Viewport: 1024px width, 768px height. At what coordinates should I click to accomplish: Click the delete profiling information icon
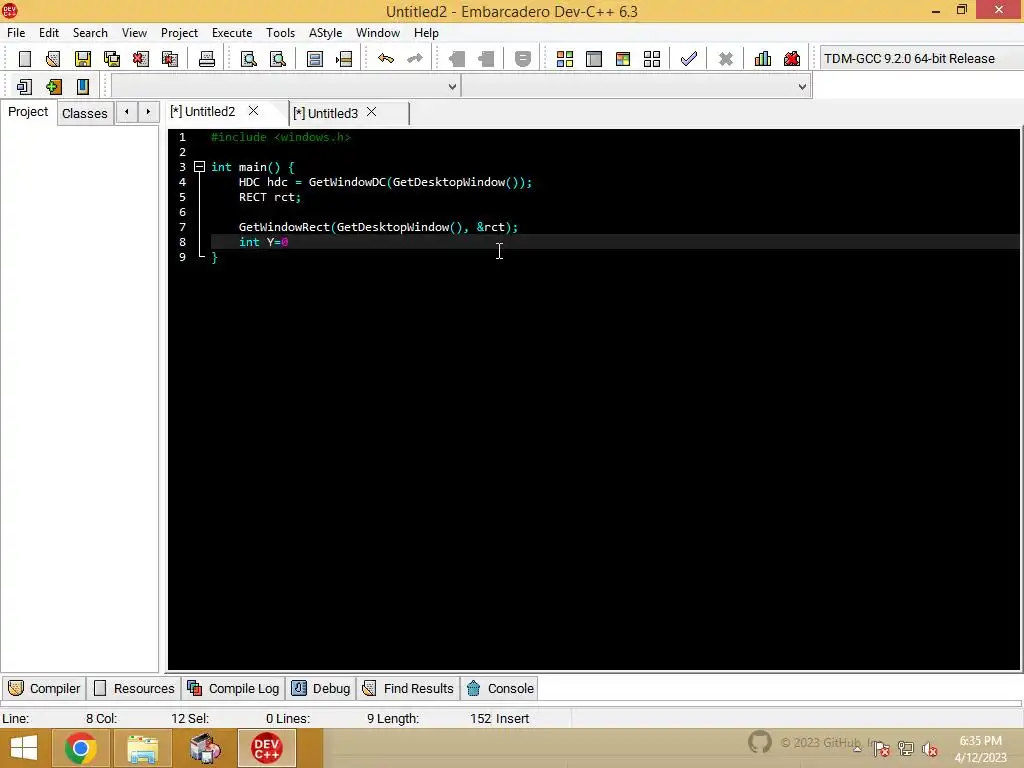click(x=792, y=59)
